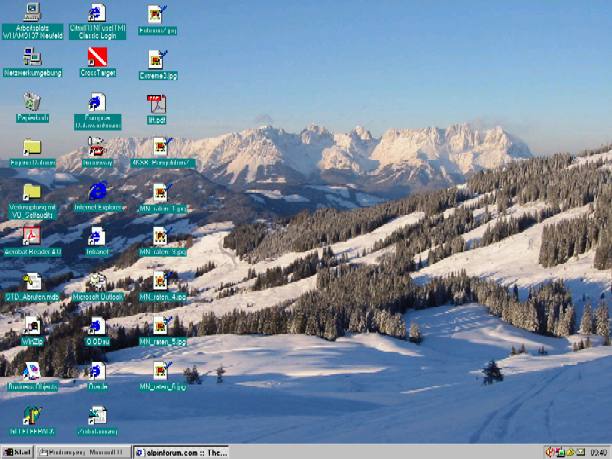
Task: Open the STD_Abrufen.mdb database file
Action: (32, 281)
